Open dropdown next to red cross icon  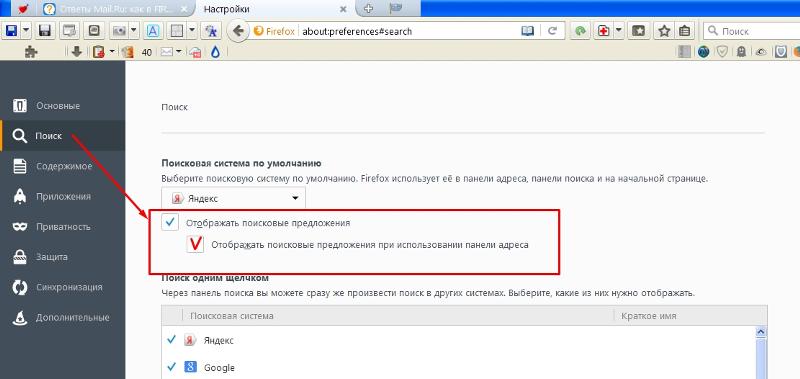(618, 31)
